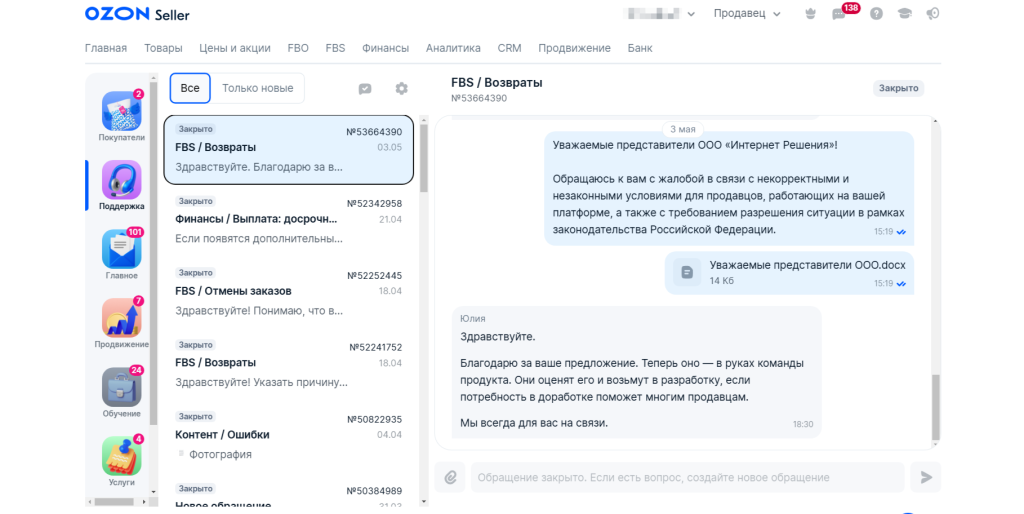The height and width of the screenshot is (514, 1024).
Task: Click the send message arrow button
Action: pyautogui.click(x=926, y=477)
